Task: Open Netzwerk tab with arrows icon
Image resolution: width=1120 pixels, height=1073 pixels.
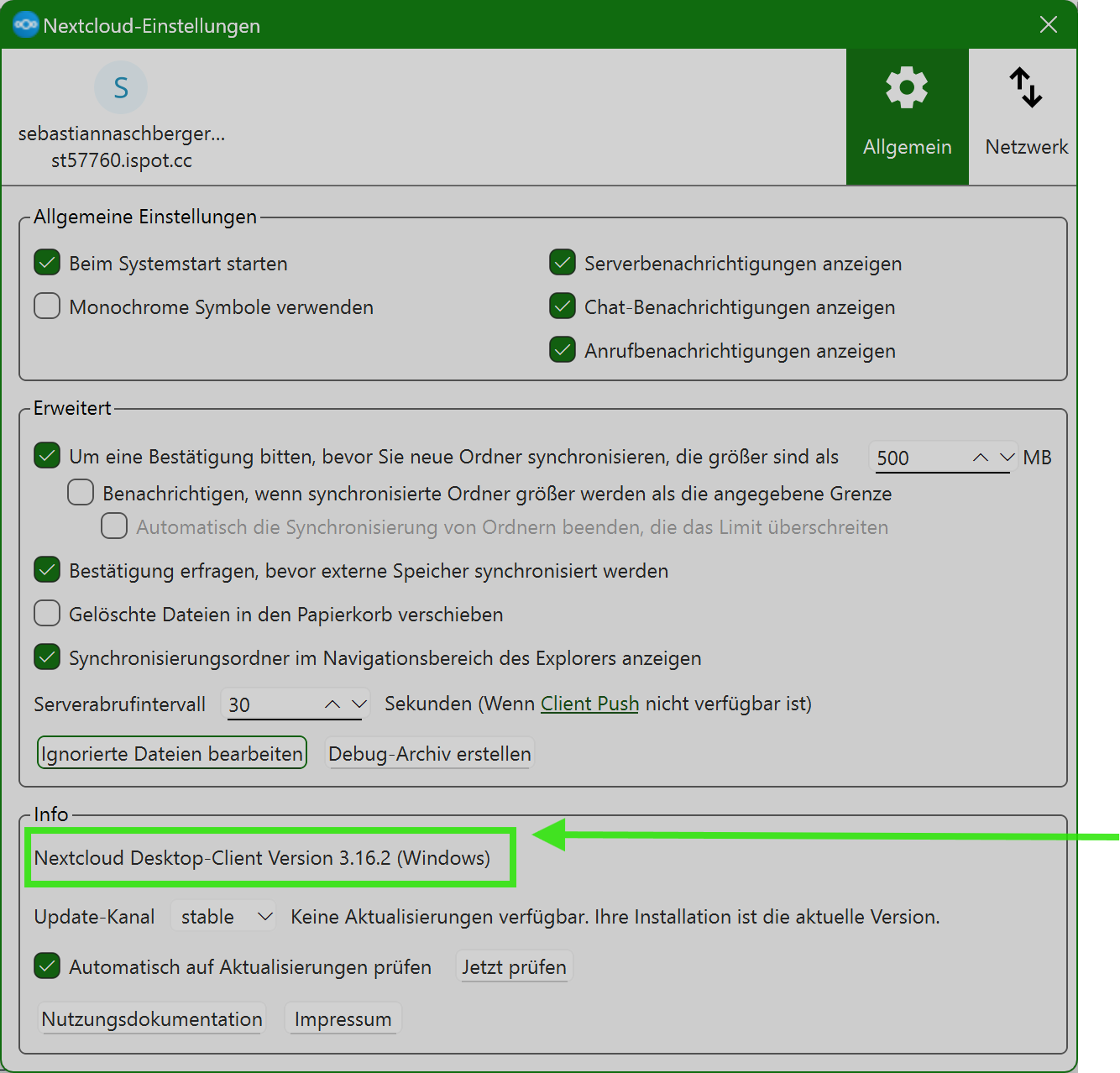Action: point(1026,116)
